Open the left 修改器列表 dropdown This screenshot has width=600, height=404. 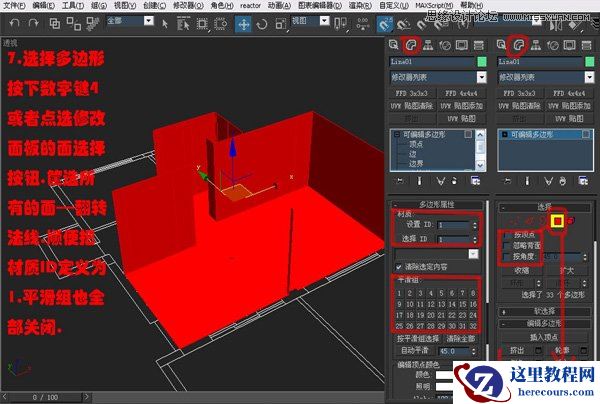pos(481,78)
